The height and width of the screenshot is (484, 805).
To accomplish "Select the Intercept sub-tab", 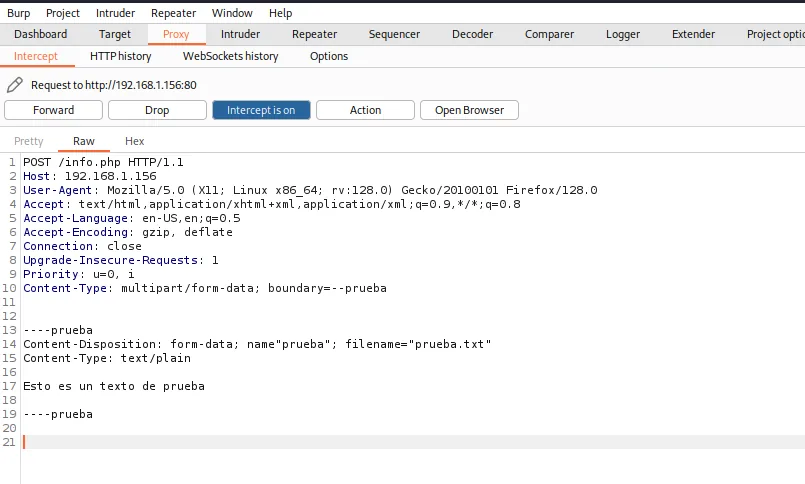I will click(x=36, y=56).
